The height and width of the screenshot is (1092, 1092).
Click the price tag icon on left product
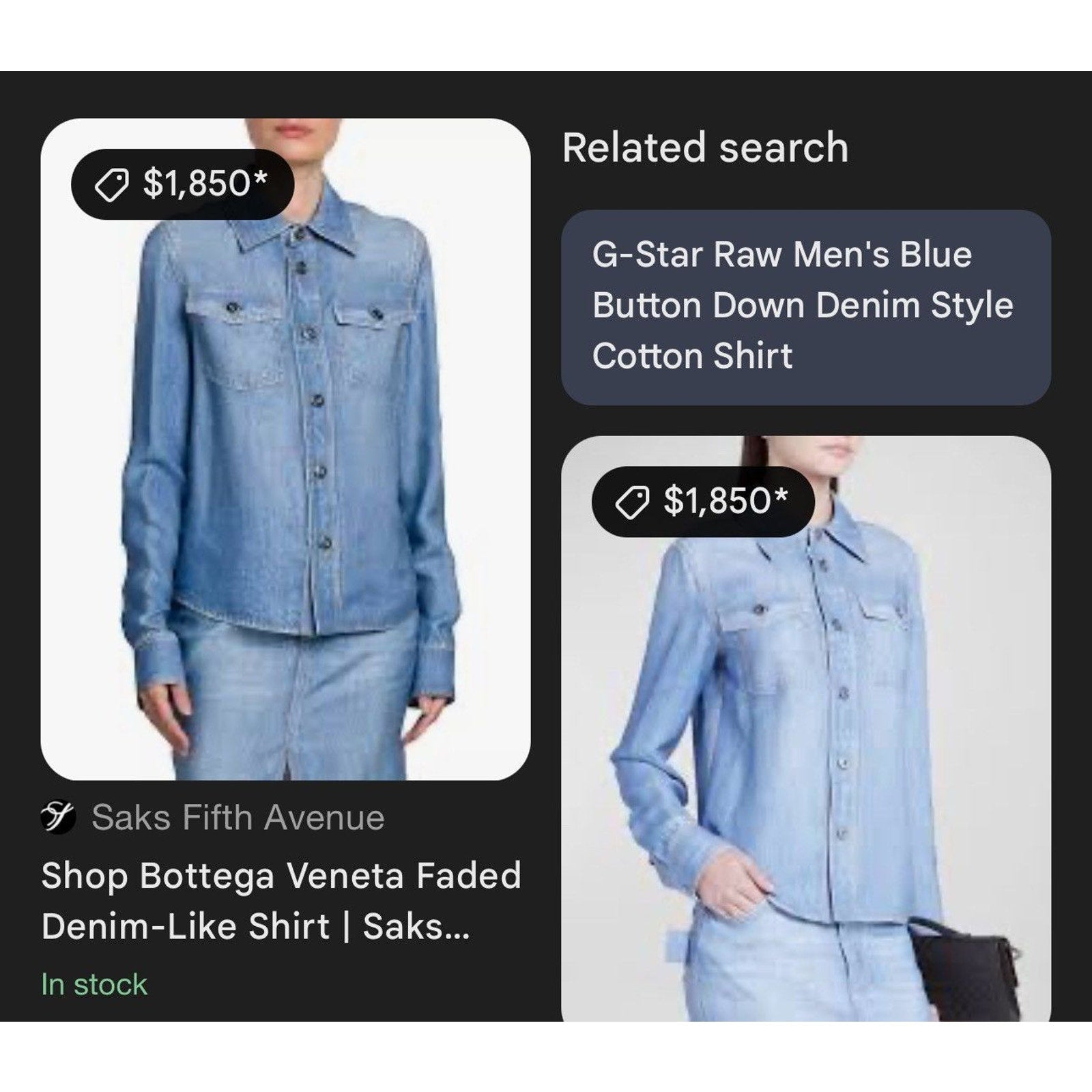tap(111, 184)
